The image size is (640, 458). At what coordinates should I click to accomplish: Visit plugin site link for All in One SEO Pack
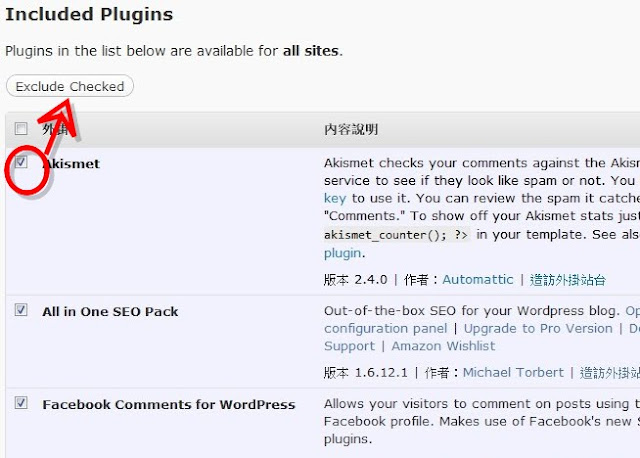pyautogui.click(x=610, y=373)
